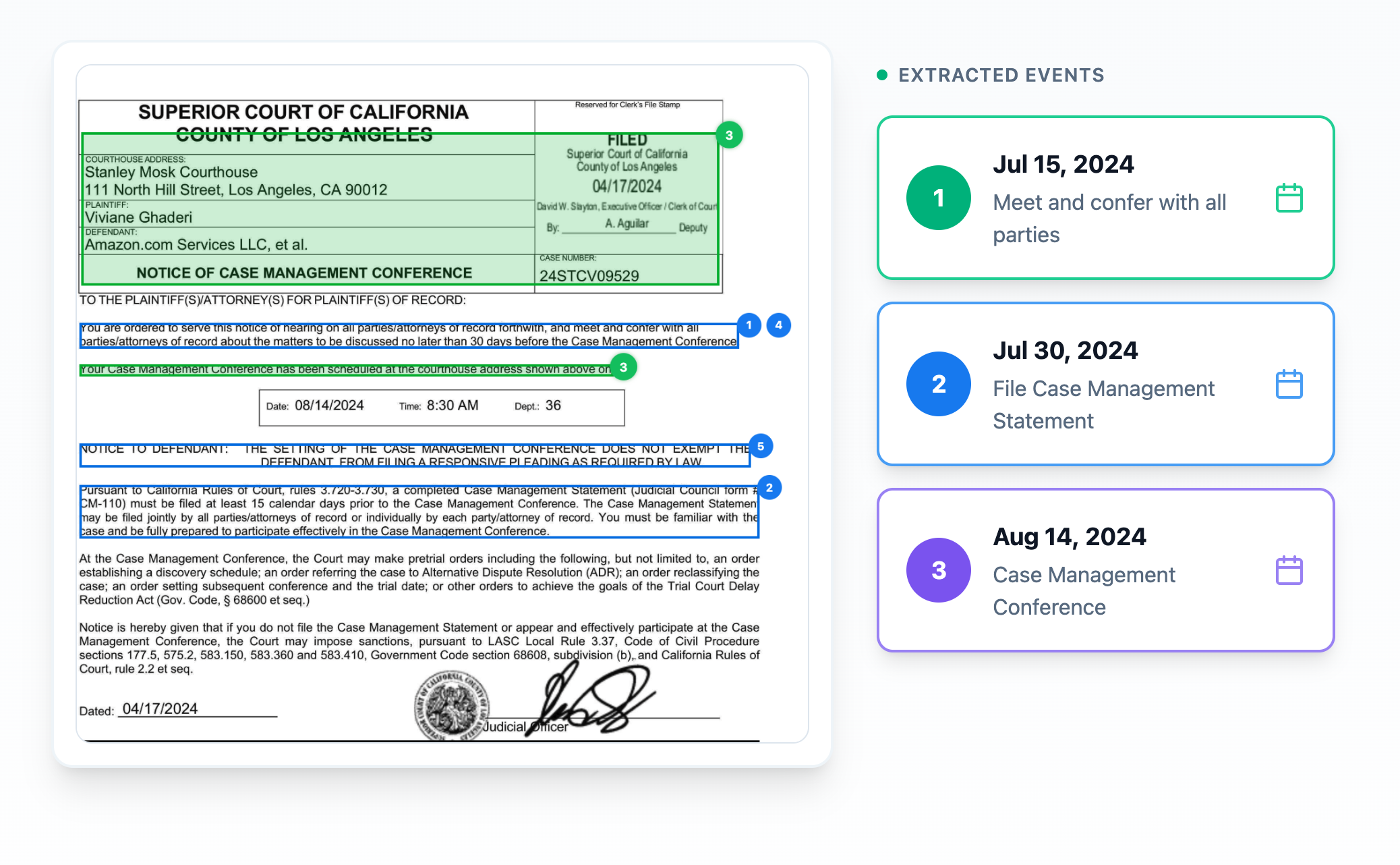Click the blue calendar icon for Jul 30
1400x865 pixels.
point(1289,385)
